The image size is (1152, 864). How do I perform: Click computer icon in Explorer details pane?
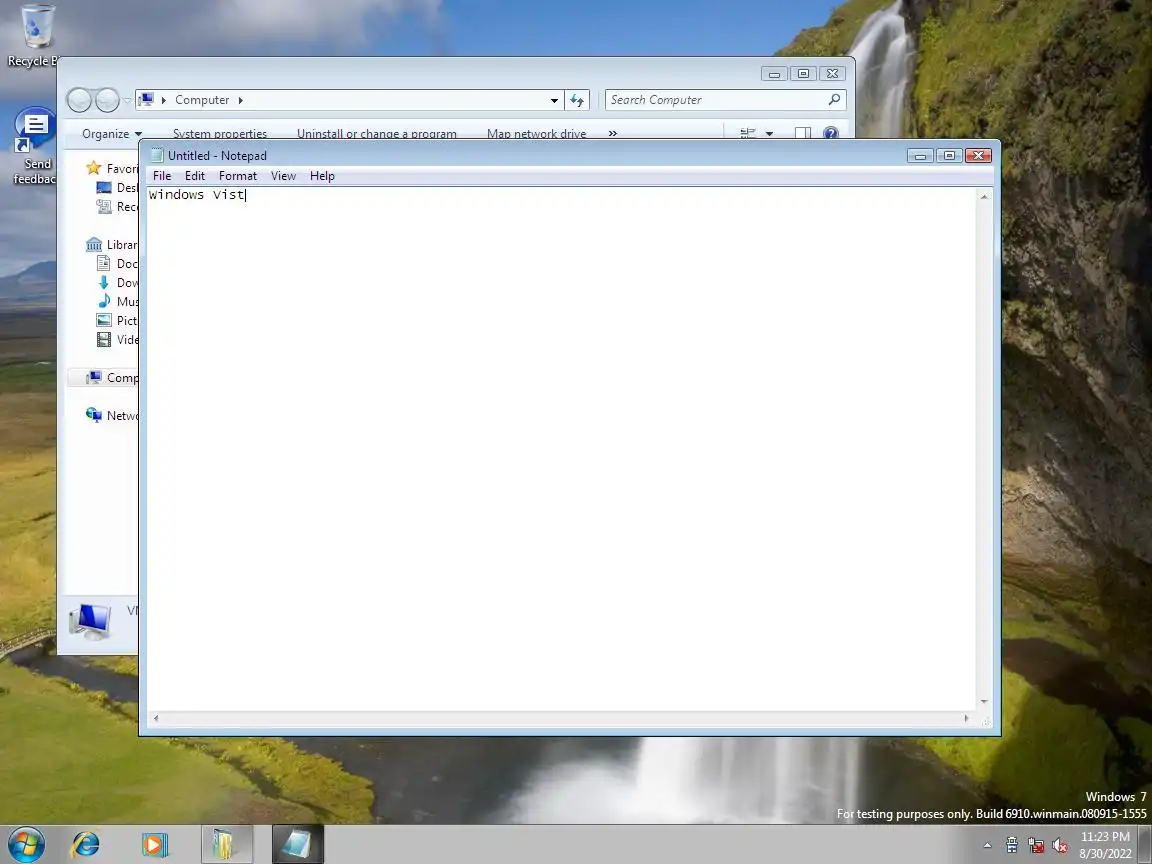pyautogui.click(x=90, y=621)
